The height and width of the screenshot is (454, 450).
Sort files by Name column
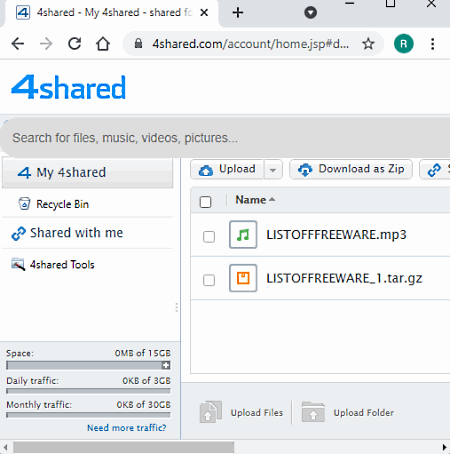[255, 200]
